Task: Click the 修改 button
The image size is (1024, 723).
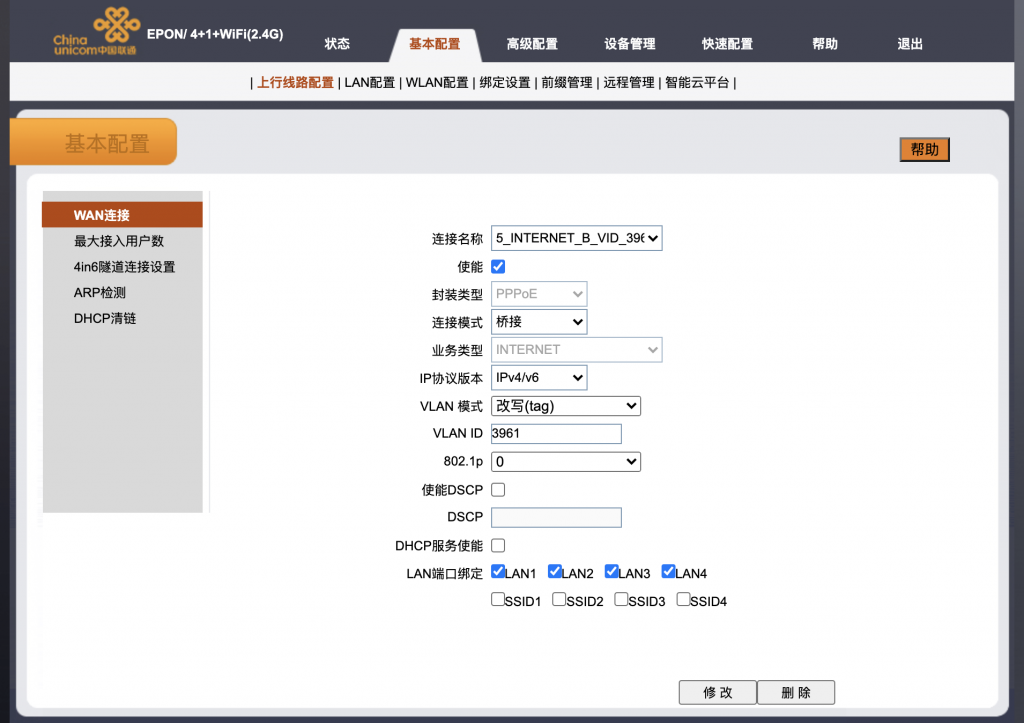Action: coord(717,693)
